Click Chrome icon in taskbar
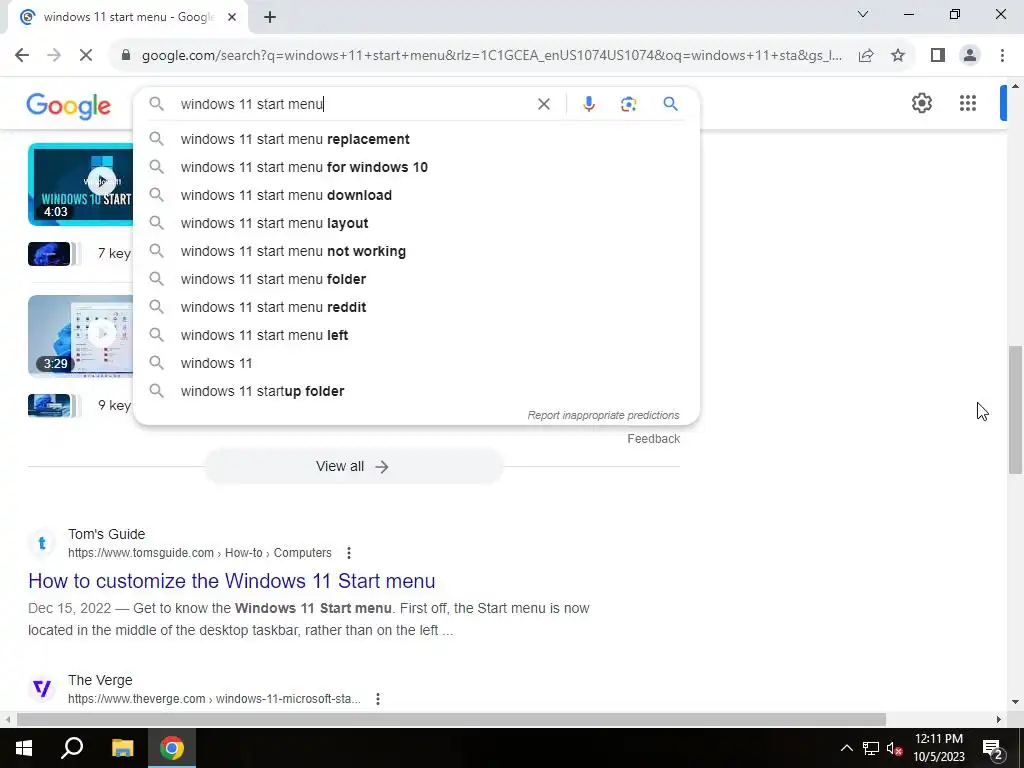The image size is (1024, 768). coord(172,748)
